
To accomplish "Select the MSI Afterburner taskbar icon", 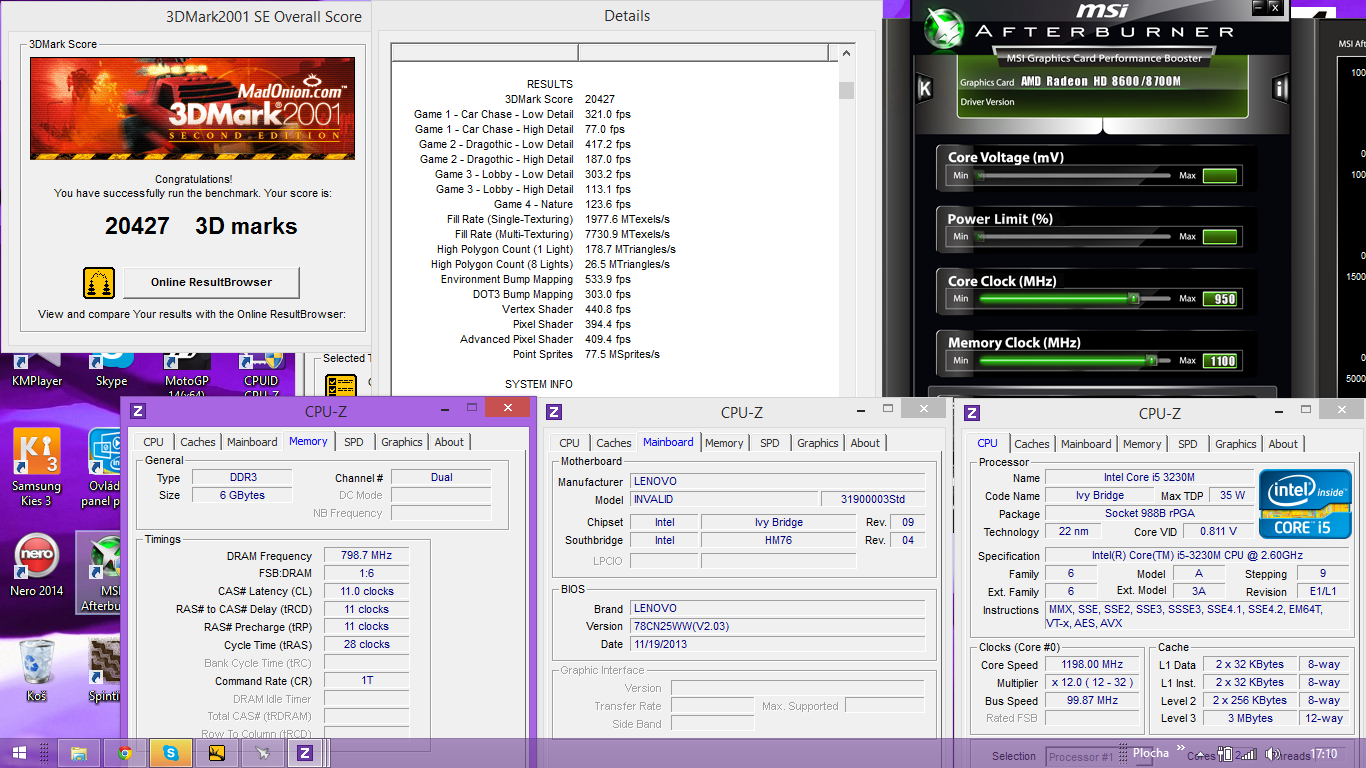I will (x=262, y=753).
